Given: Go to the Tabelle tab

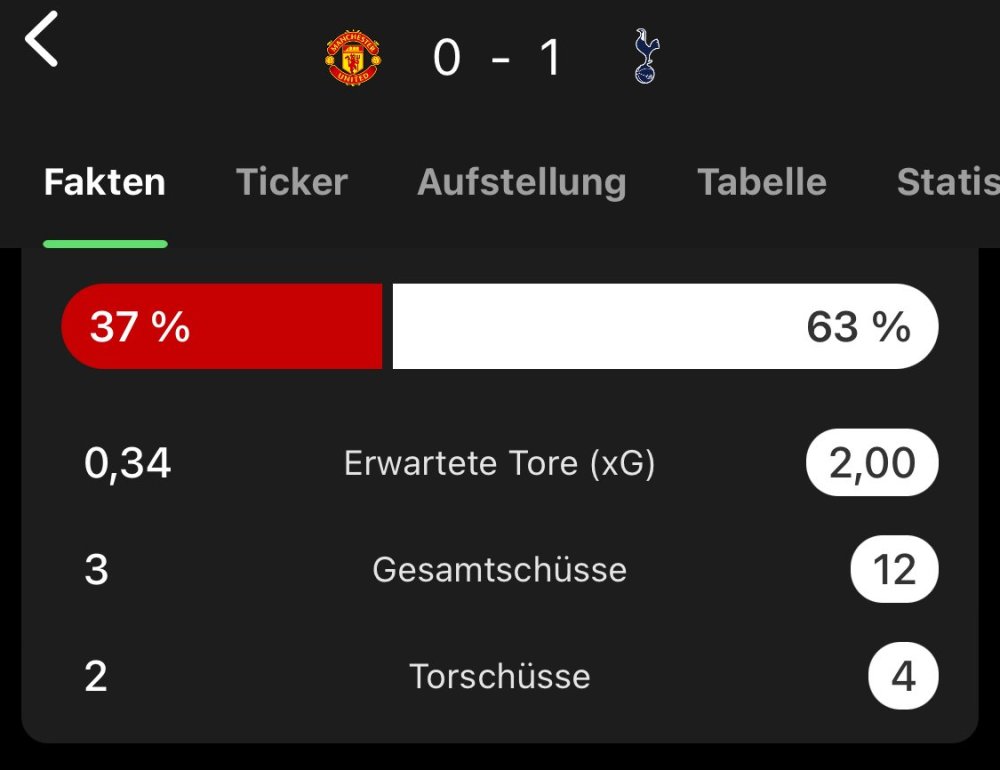Looking at the screenshot, I should click(x=762, y=182).
